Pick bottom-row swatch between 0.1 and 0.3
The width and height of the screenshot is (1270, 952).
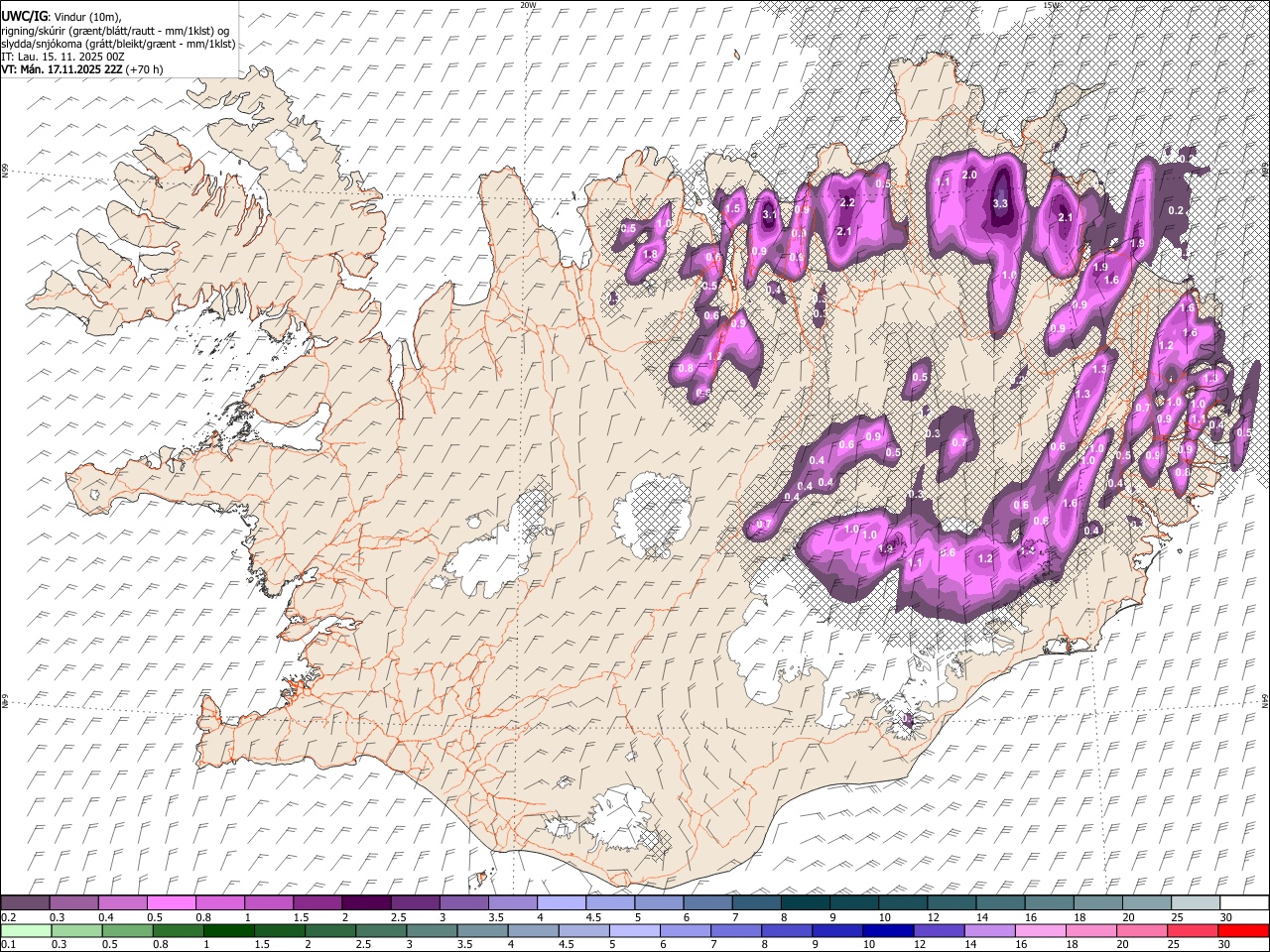pos(25,931)
